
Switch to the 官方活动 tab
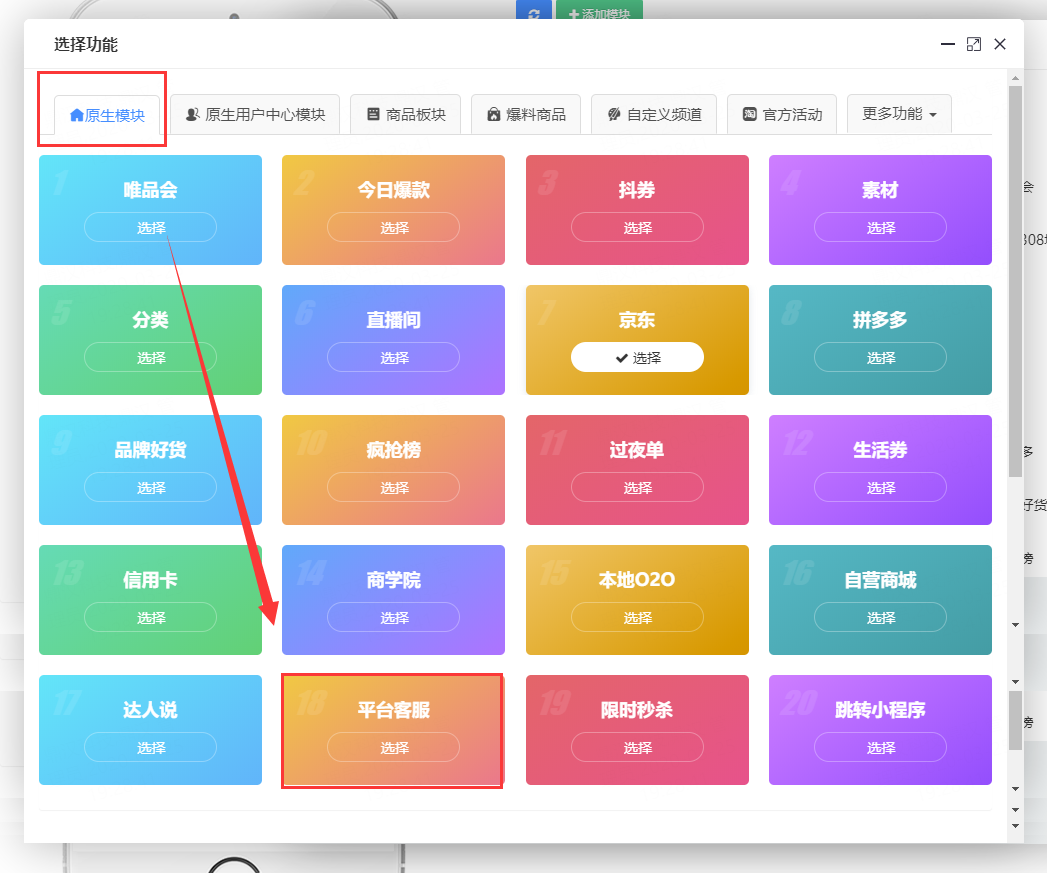coord(782,114)
